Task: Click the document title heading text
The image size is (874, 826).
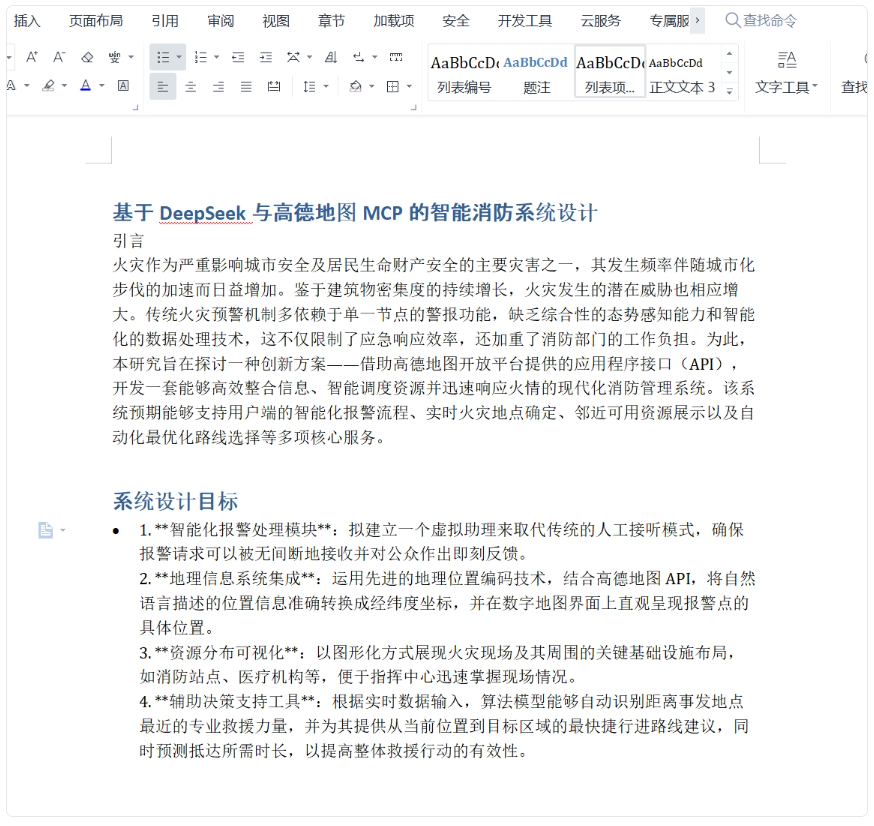Action: click(x=355, y=213)
